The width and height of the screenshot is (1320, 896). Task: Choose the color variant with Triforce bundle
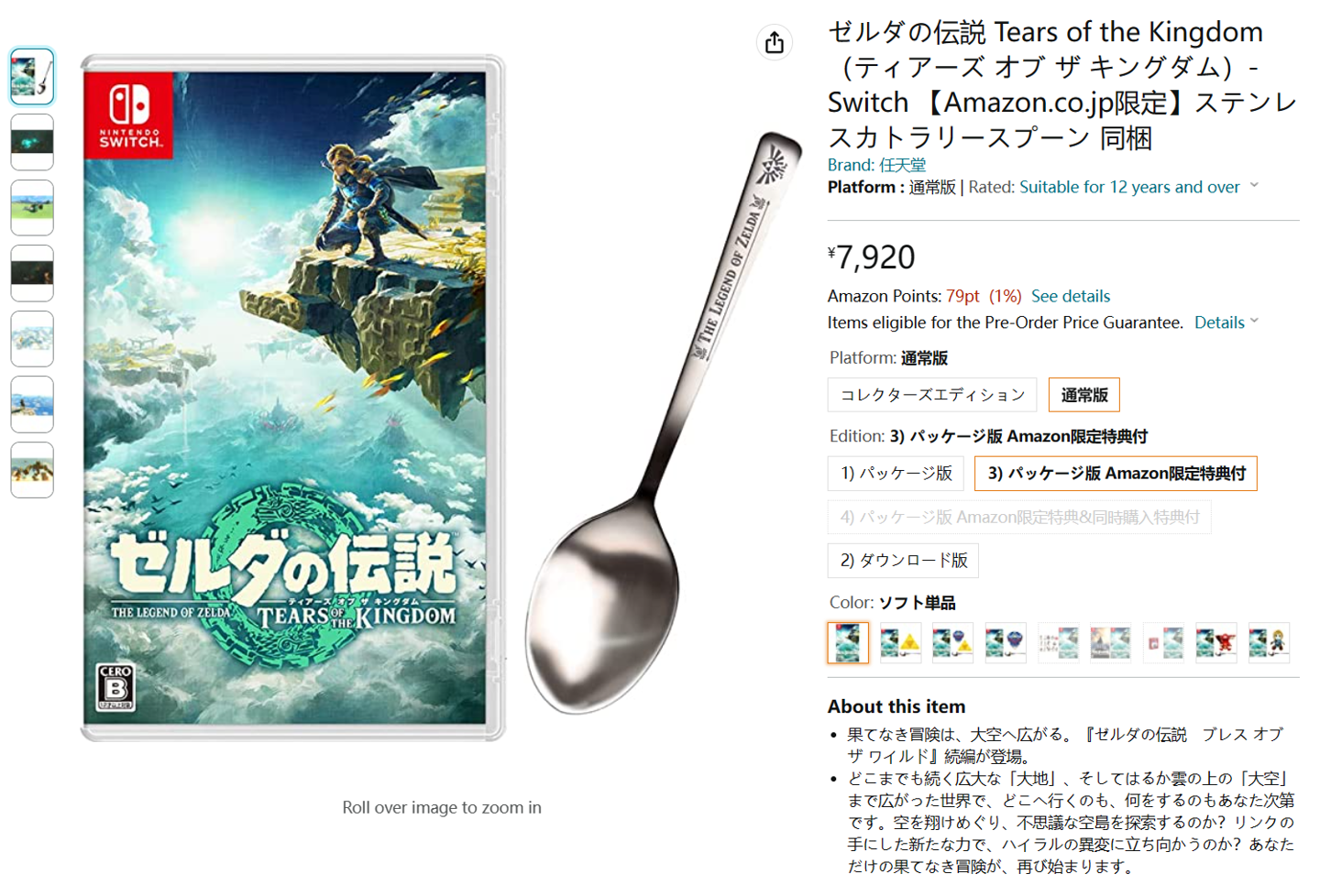pos(901,643)
